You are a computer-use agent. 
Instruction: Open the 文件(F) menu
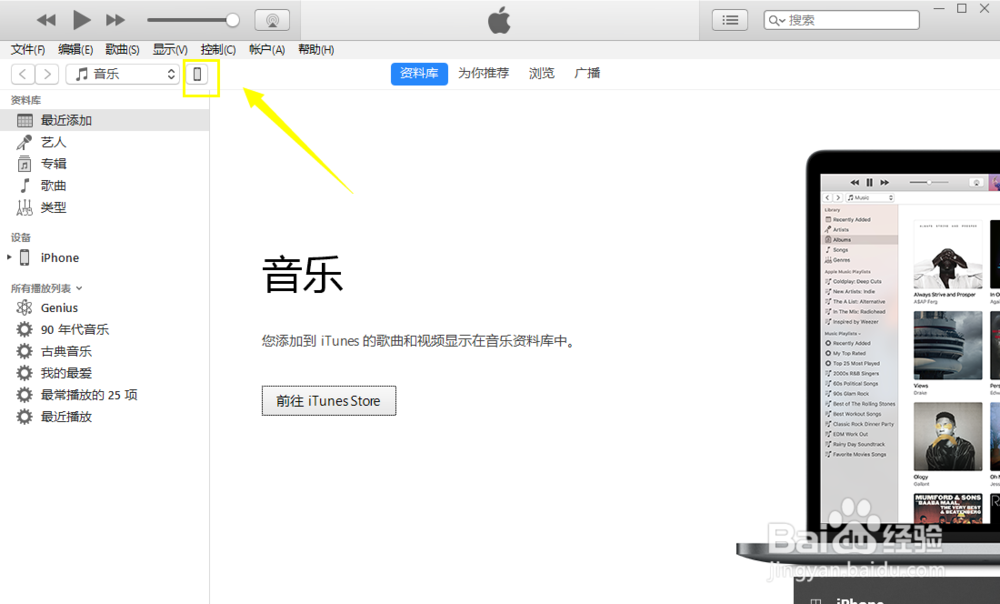[27, 50]
